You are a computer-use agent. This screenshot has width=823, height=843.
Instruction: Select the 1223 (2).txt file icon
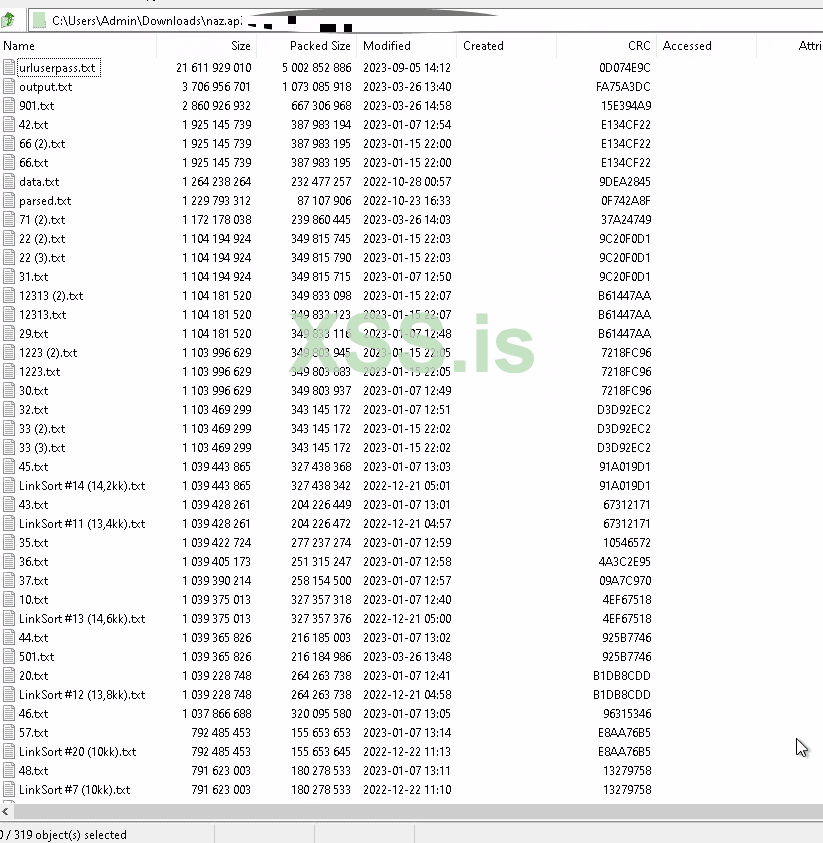[9, 353]
